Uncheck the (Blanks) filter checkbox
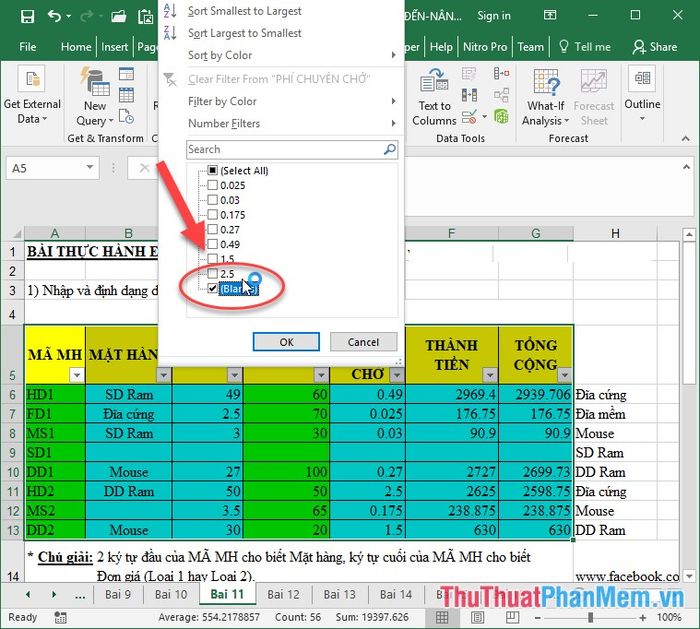This screenshot has height=629, width=700. pos(211,288)
